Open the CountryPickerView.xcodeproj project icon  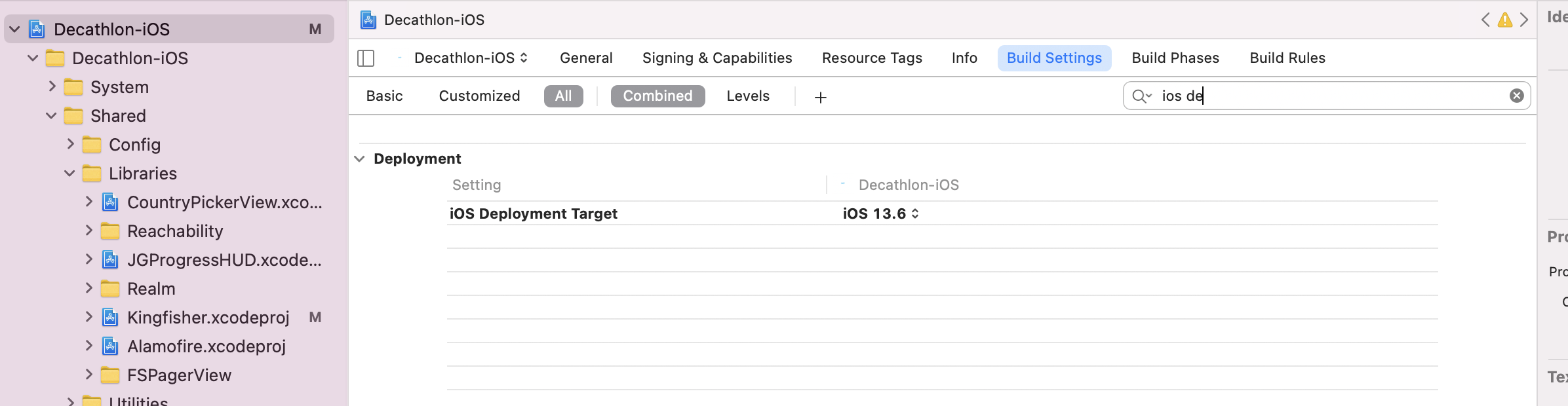[x=110, y=202]
